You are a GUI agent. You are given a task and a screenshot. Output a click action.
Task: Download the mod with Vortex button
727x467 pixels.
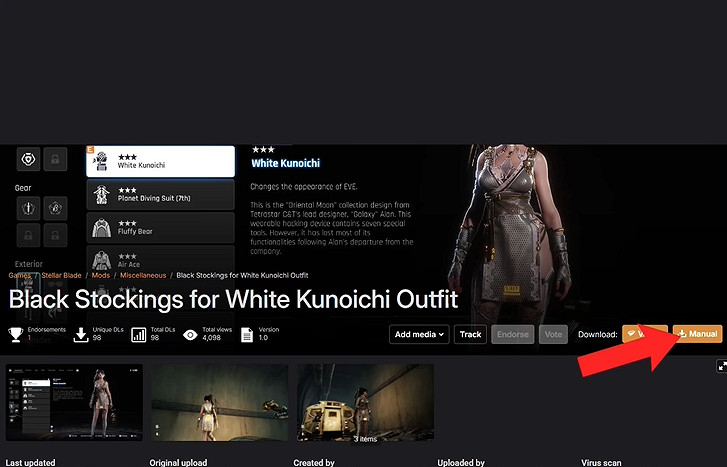(644, 334)
